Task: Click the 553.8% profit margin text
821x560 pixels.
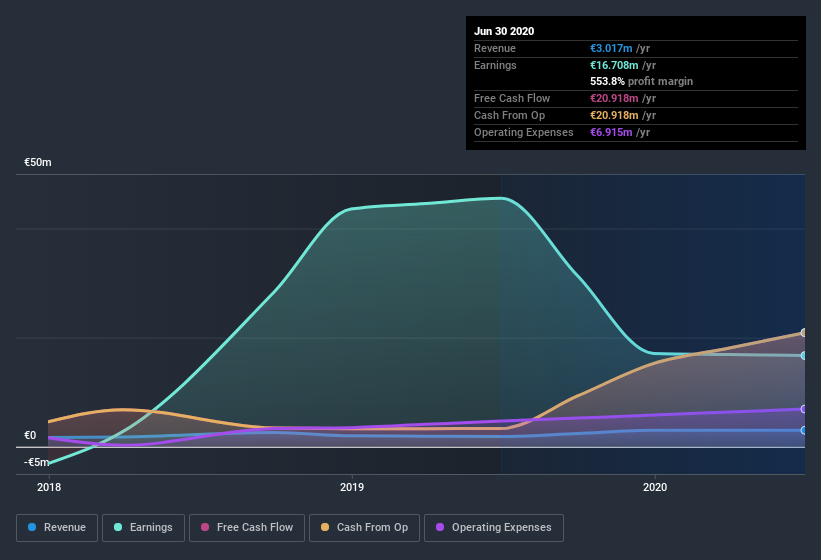Action: click(x=641, y=82)
